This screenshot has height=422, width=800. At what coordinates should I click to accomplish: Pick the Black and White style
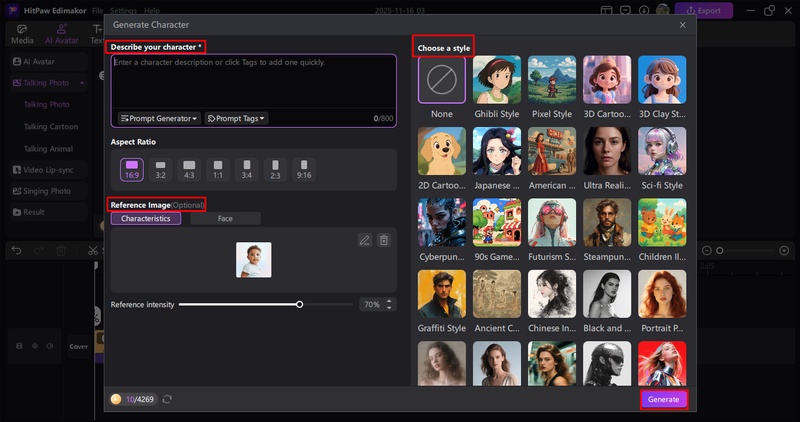pyautogui.click(x=607, y=294)
